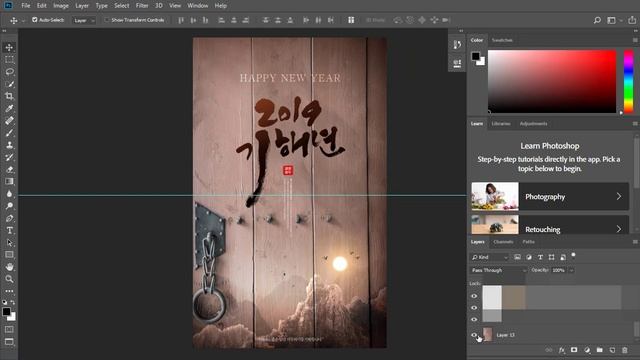Screen dimensions: 640x360
Task: Delete the layer with the trash icon
Action: 624,350
